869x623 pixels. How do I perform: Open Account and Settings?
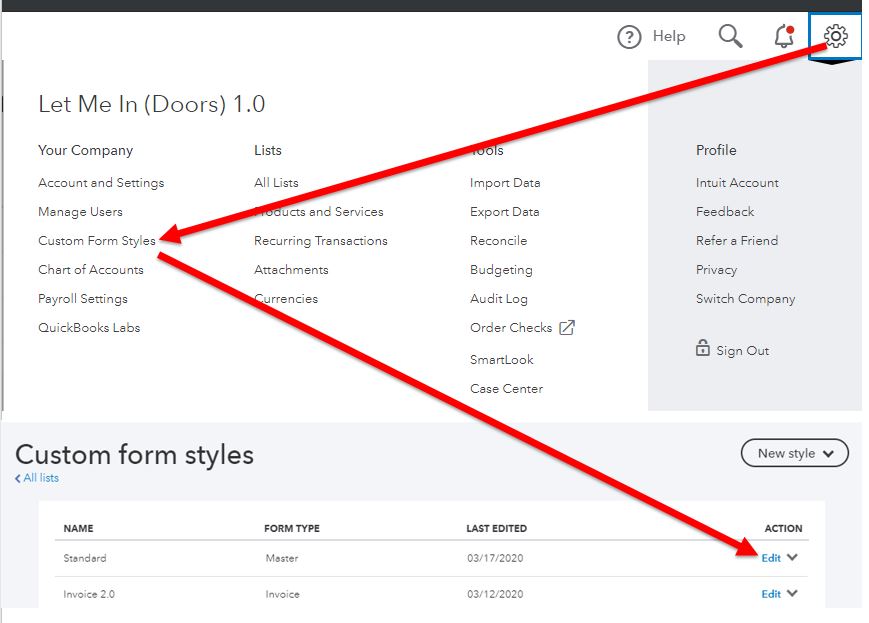101,183
